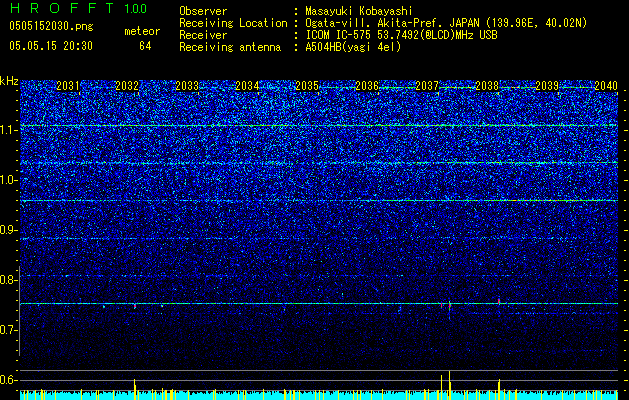The height and width of the screenshot is (400, 629).
Task: Click the 2031 time marker
Action: tap(67, 86)
